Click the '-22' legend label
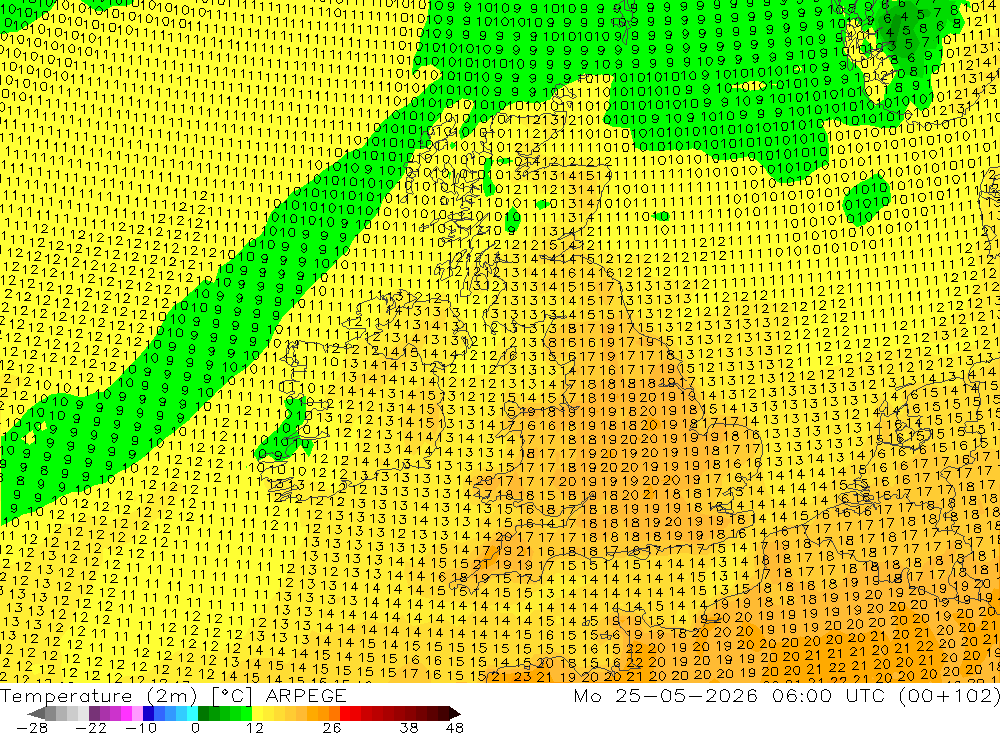This screenshot has height=733, width=1000. [x=91, y=727]
